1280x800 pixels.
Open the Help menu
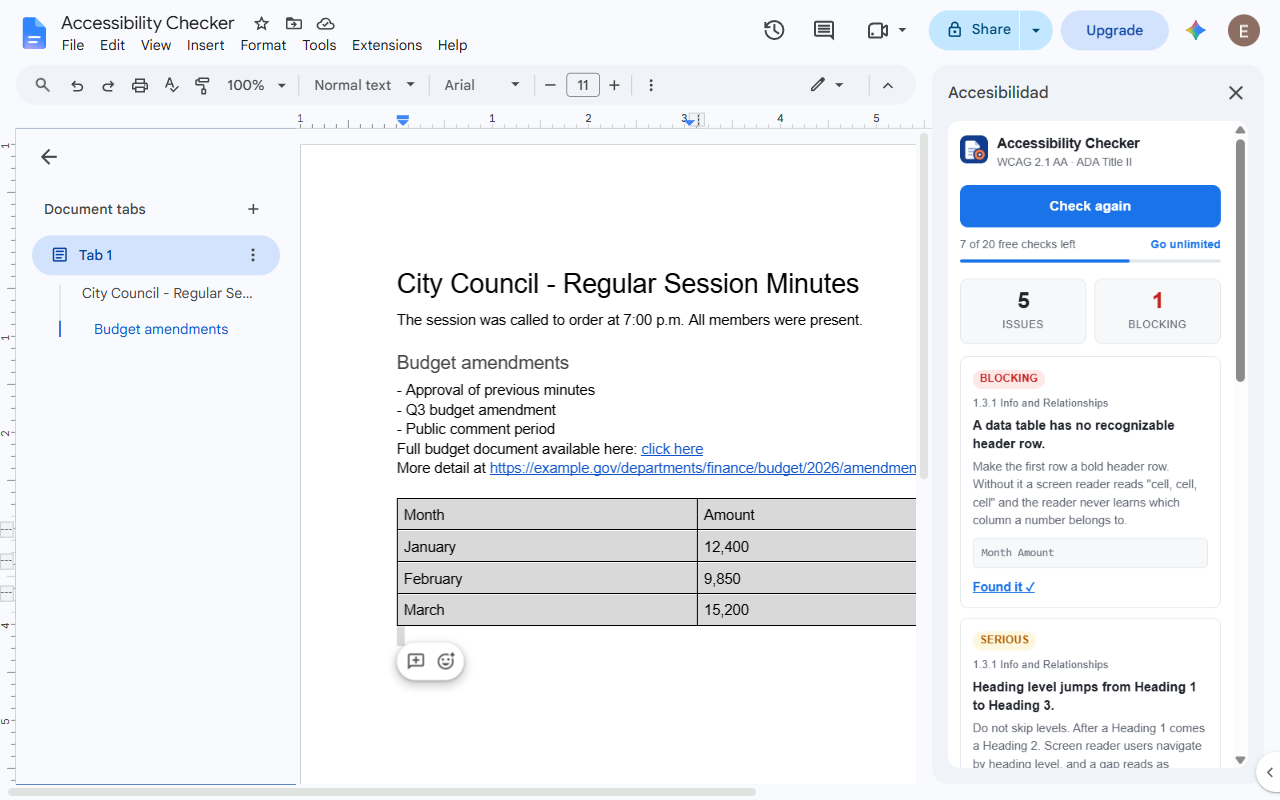[x=453, y=45]
